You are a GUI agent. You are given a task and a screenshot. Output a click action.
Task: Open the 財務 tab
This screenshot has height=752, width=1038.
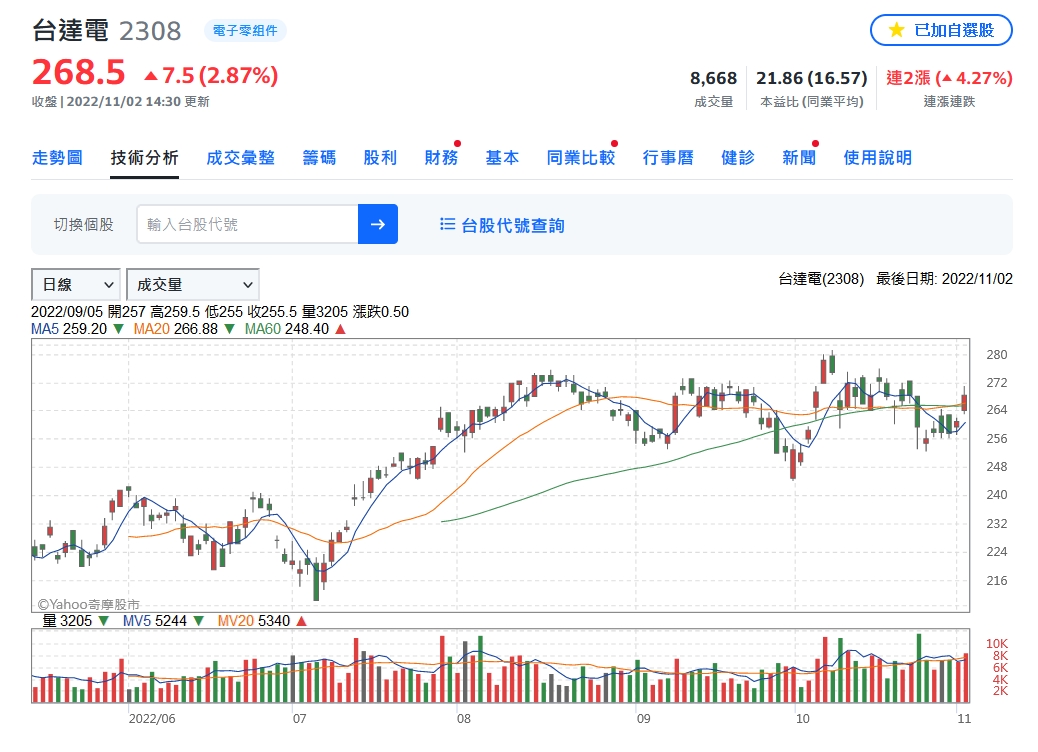pos(442,158)
